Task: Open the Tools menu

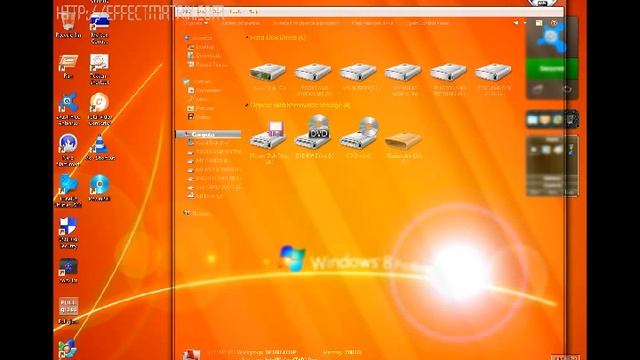Action: pyautogui.click(x=236, y=12)
